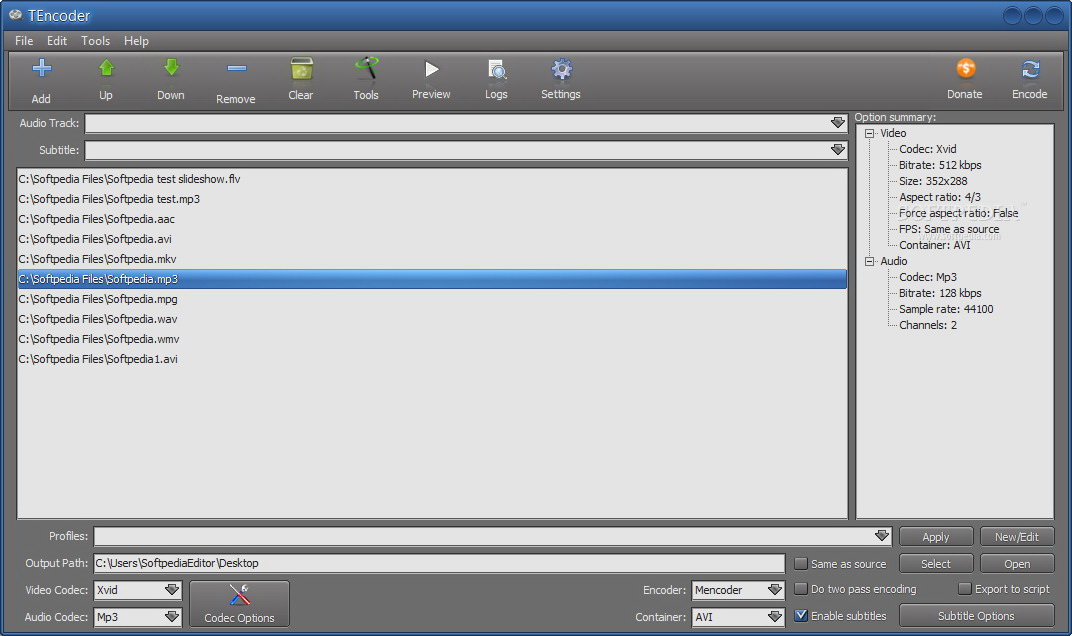This screenshot has height=636, width=1072.
Task: Click Codec: Xvid in Option summary
Action: click(x=928, y=149)
